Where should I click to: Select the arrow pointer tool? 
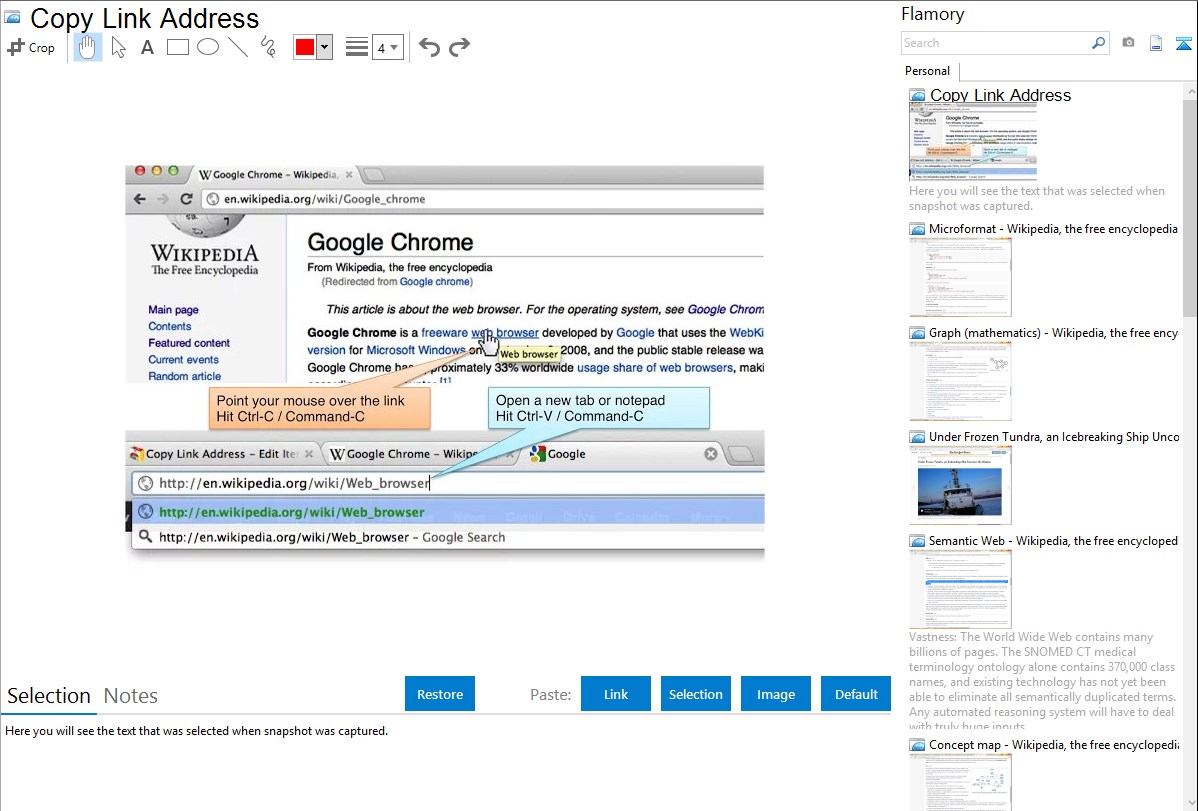118,47
